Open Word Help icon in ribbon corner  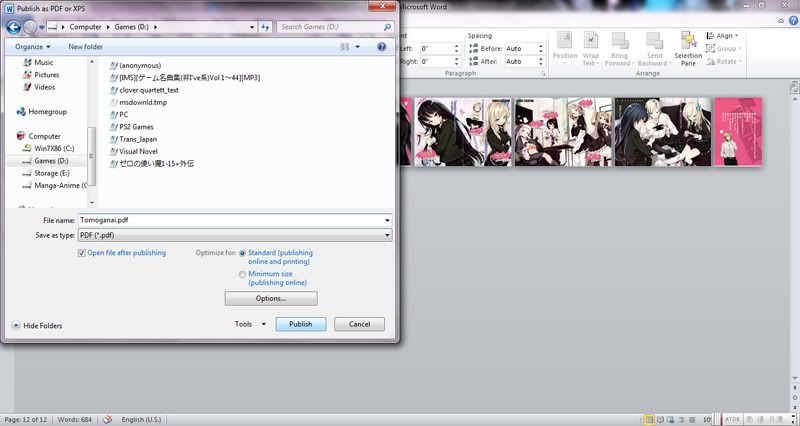point(793,21)
